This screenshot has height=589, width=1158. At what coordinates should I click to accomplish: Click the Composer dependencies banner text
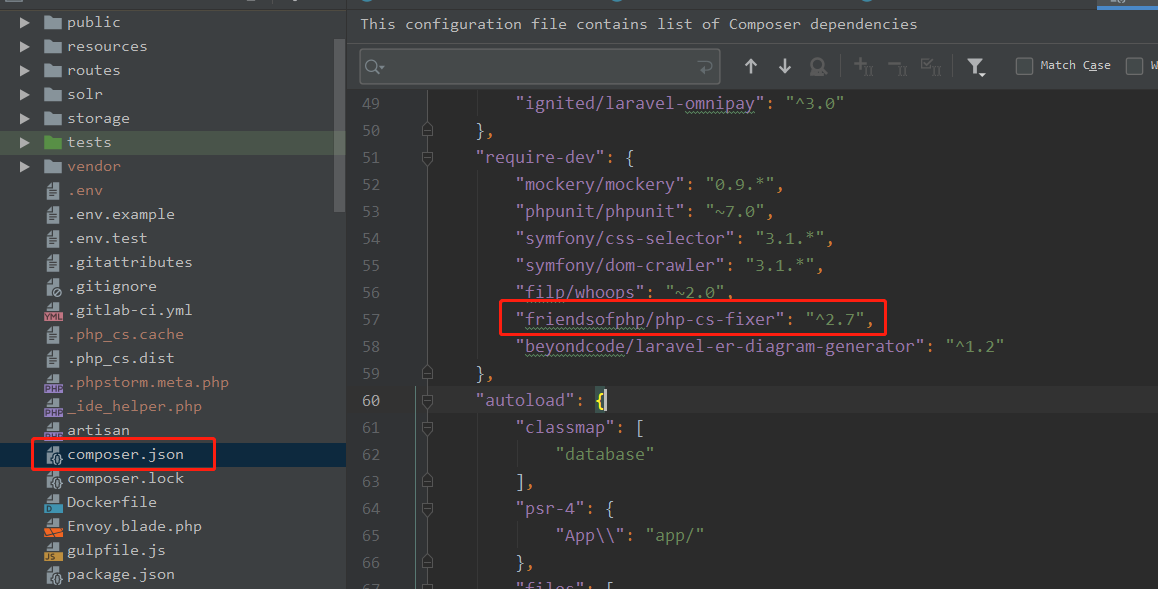[x=639, y=24]
